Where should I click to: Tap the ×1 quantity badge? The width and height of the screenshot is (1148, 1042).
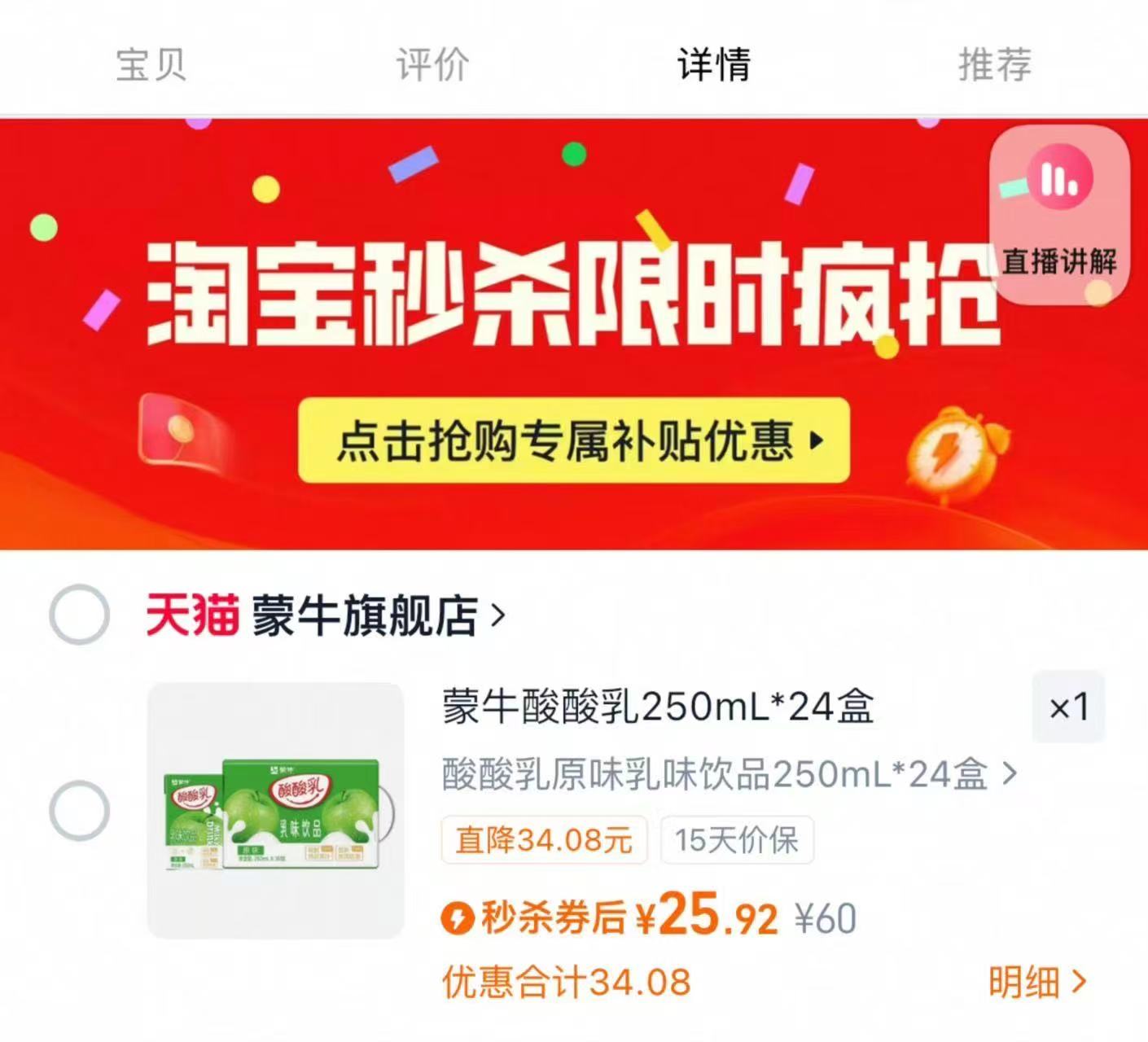(x=1068, y=707)
